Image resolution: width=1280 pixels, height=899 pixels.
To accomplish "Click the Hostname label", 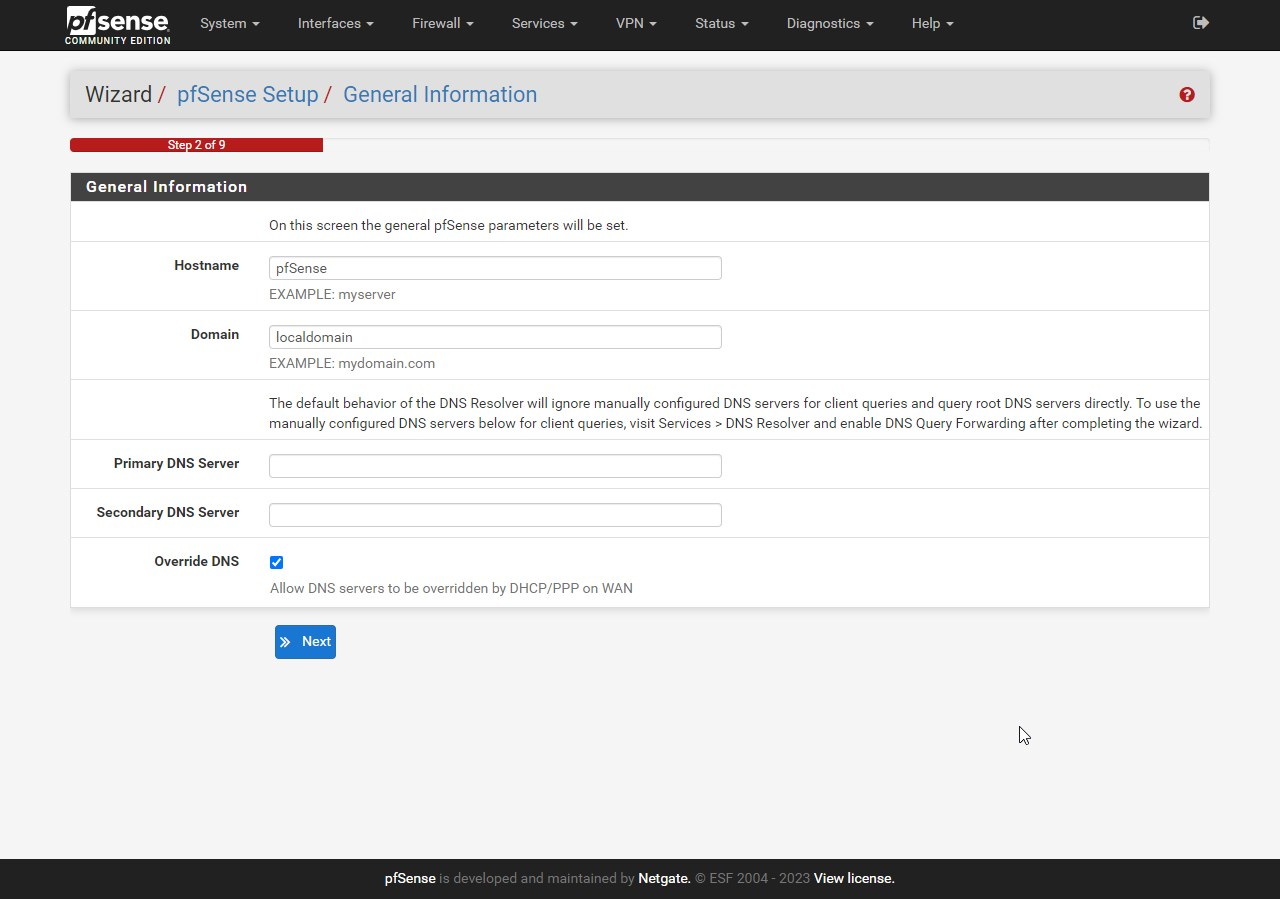I will coord(206,266).
